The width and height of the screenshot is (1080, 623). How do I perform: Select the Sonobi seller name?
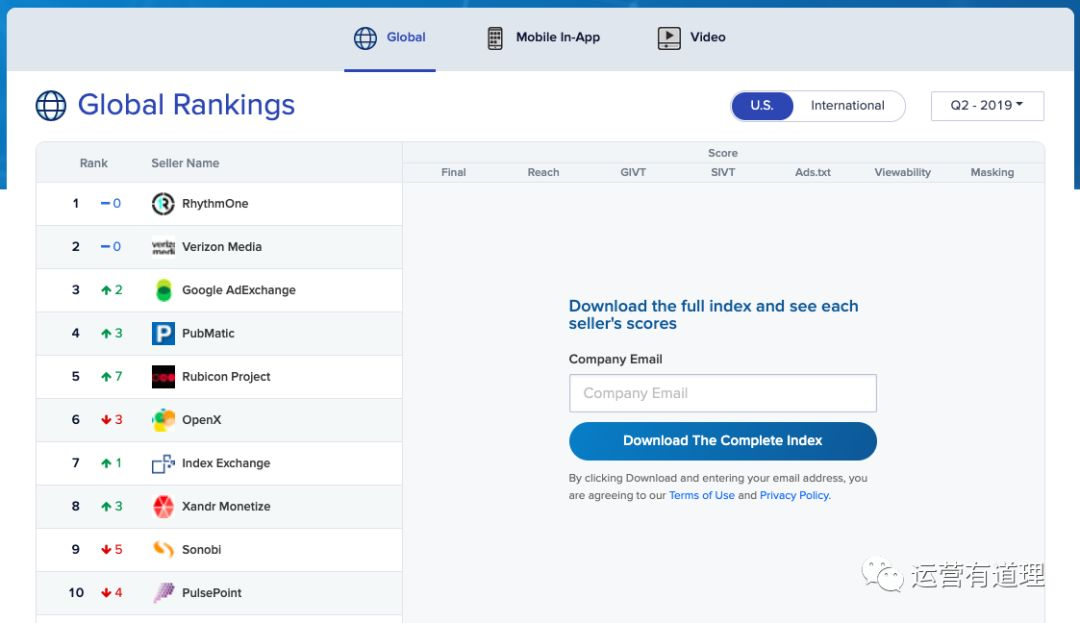click(201, 549)
